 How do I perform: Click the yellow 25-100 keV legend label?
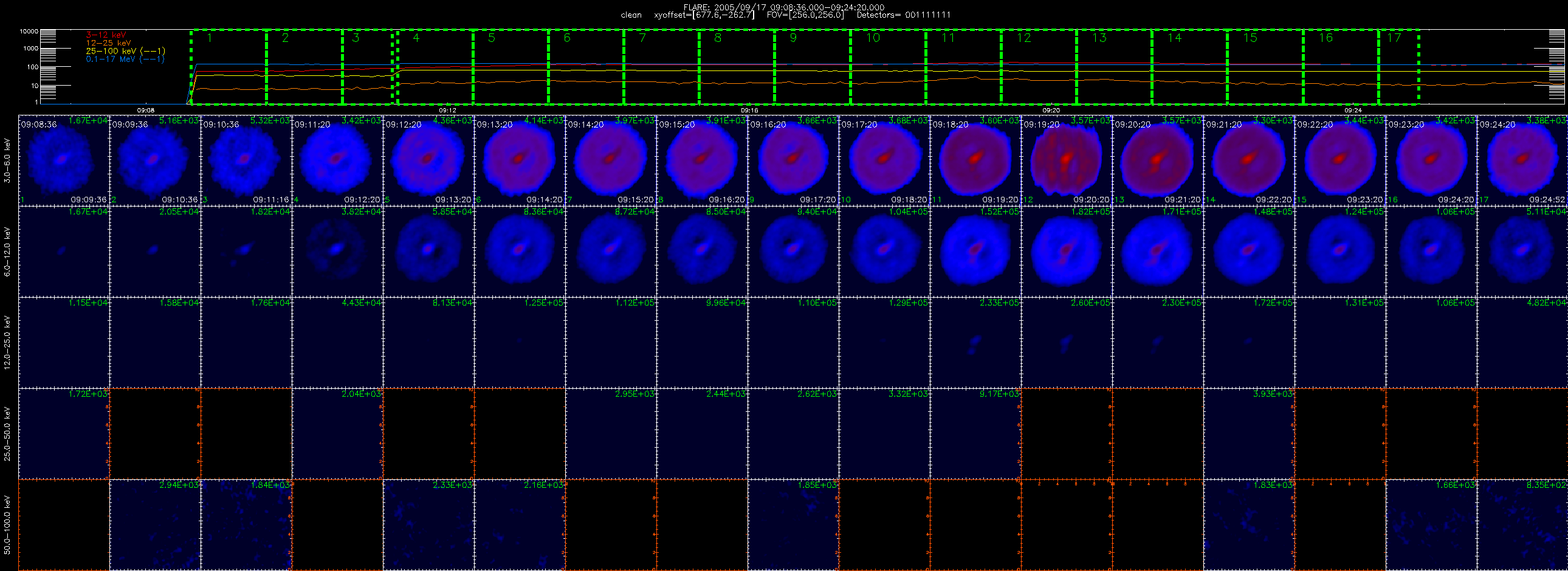(125, 51)
